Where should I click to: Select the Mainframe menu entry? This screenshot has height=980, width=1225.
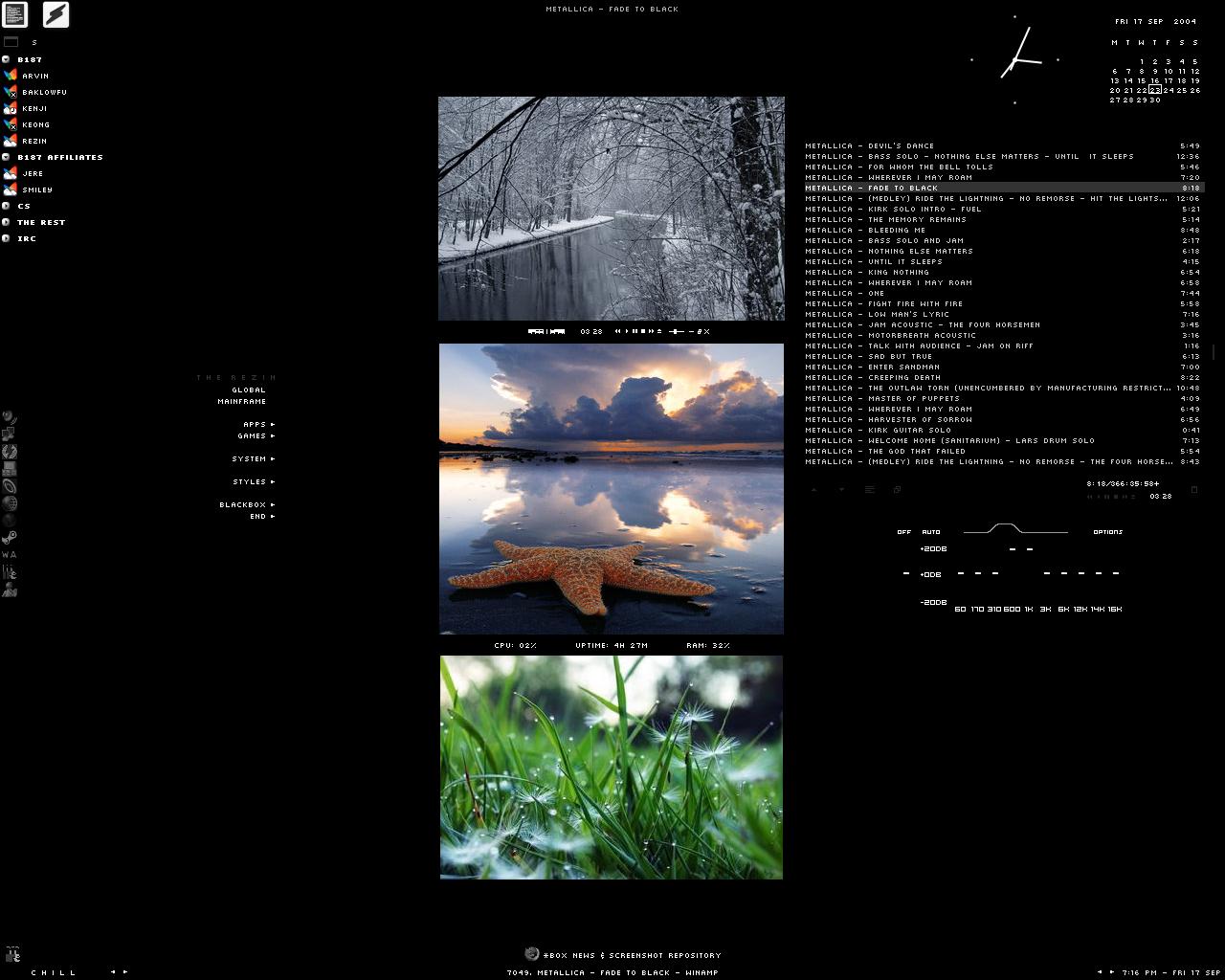(242, 401)
